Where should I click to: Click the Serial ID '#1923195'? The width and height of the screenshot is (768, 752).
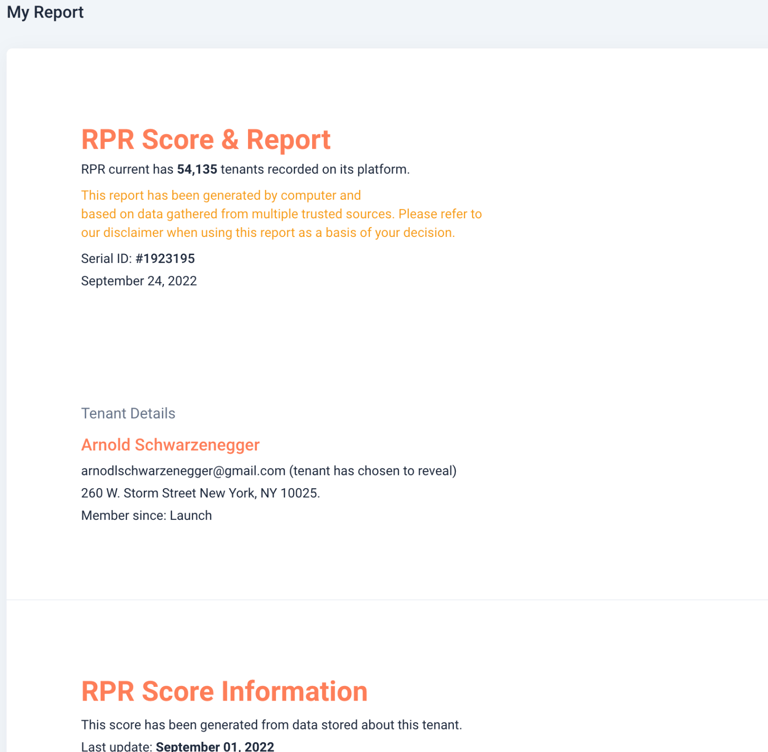[165, 259]
